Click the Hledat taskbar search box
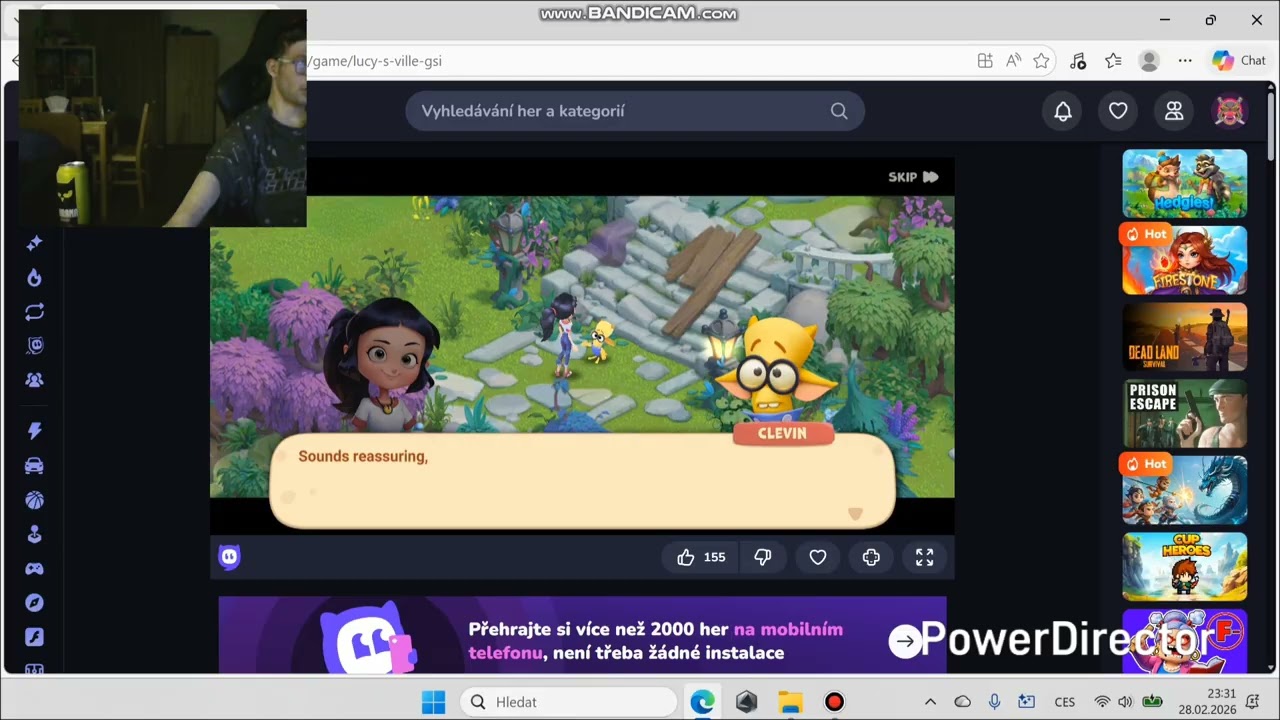1280x720 pixels. click(x=568, y=702)
